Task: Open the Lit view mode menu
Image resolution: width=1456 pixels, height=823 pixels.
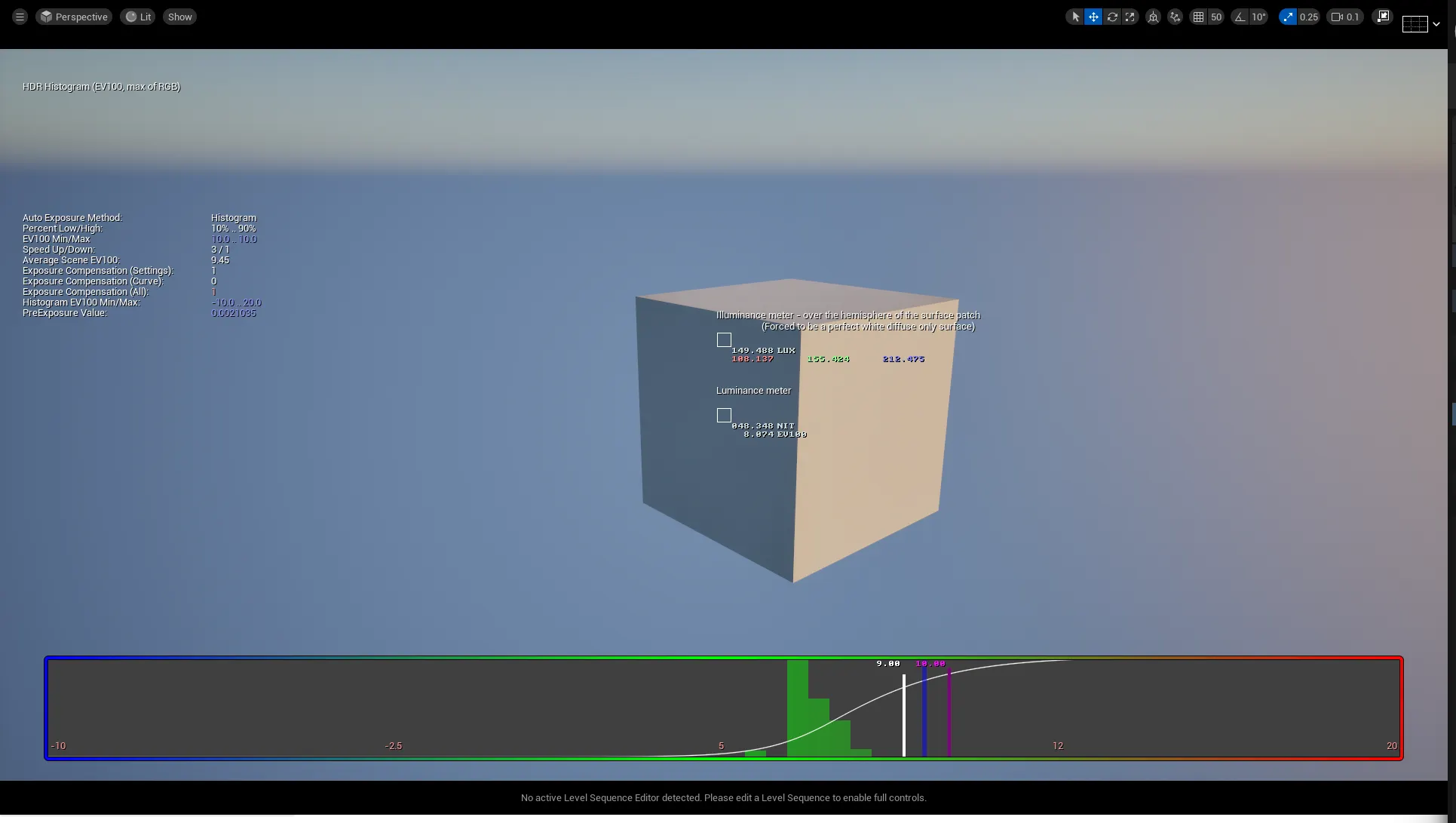Action: coord(138,17)
